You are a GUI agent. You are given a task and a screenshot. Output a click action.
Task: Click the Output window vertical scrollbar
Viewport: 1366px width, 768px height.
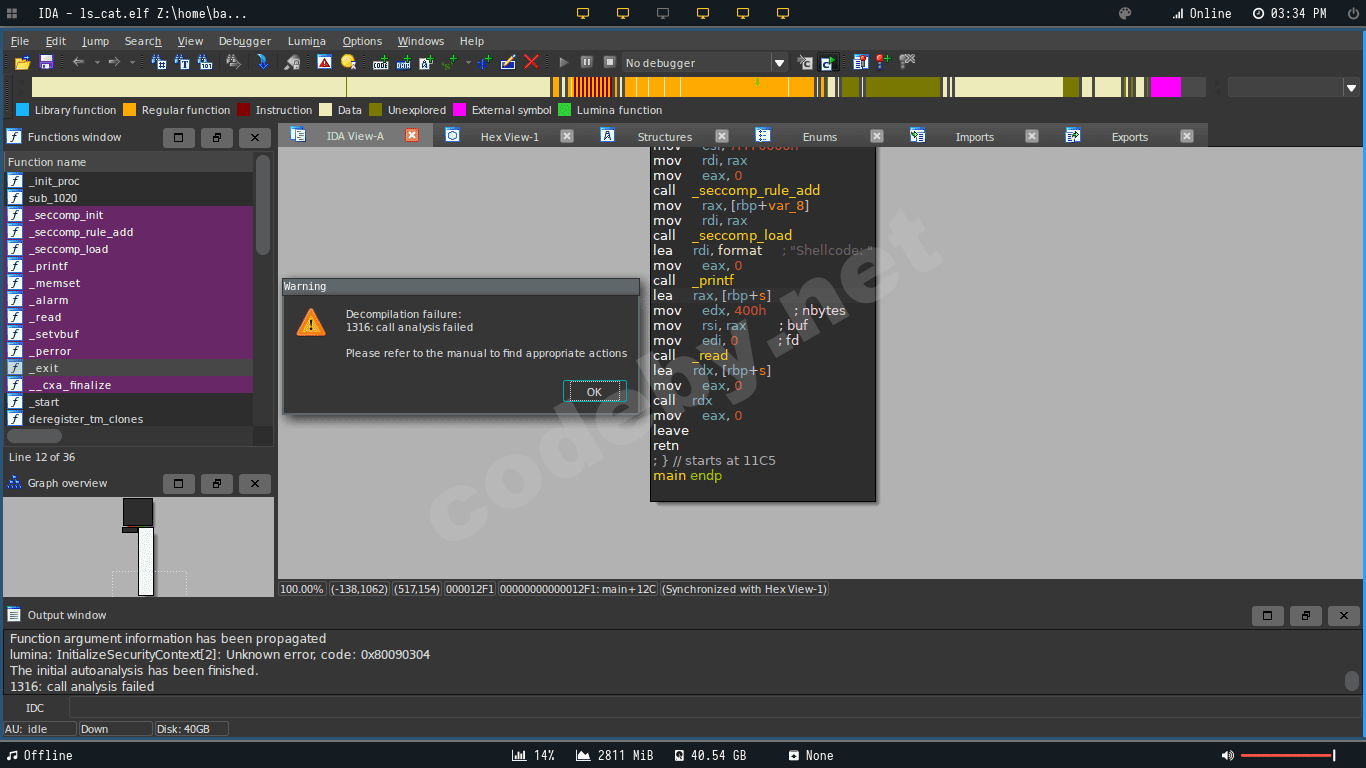click(1352, 681)
